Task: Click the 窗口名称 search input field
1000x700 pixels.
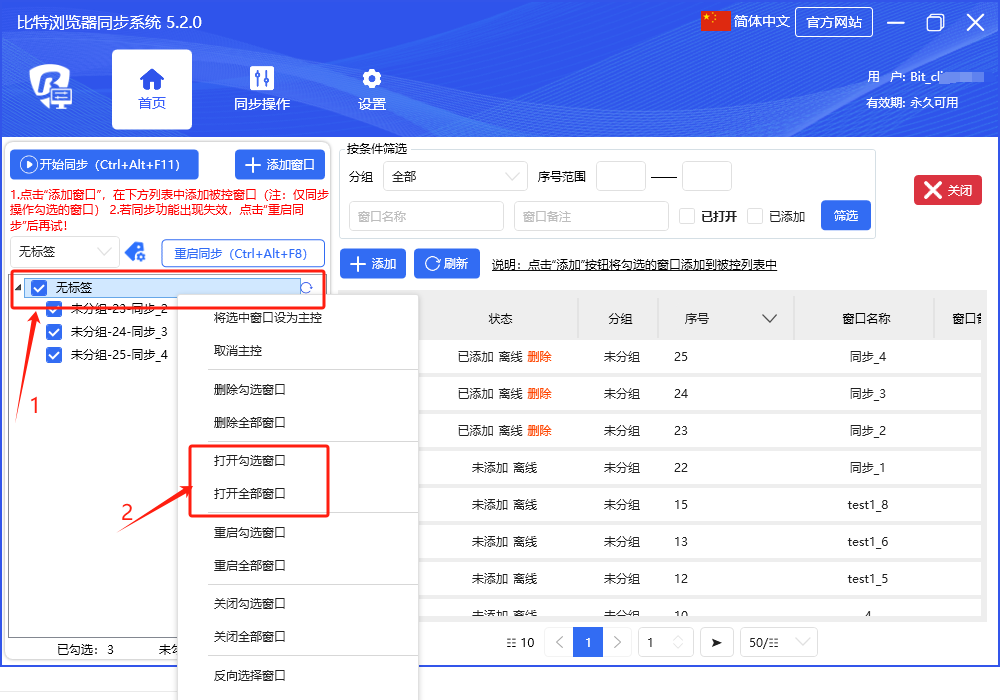Action: click(x=425, y=216)
